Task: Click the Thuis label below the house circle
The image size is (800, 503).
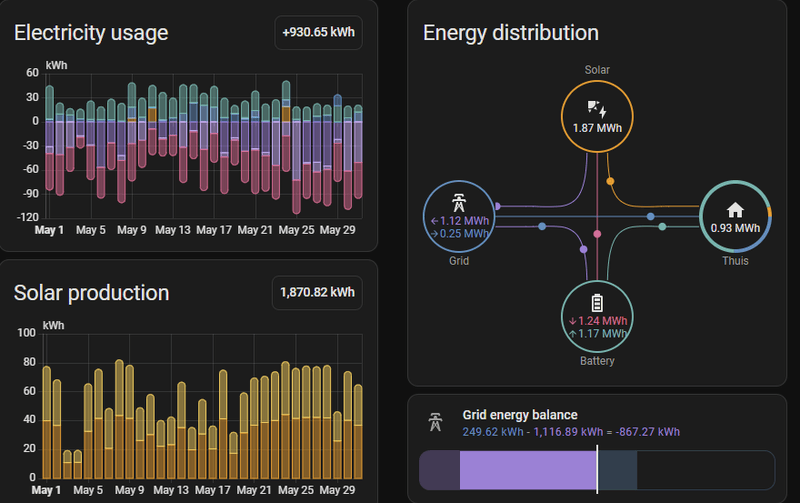Action: [x=735, y=261]
